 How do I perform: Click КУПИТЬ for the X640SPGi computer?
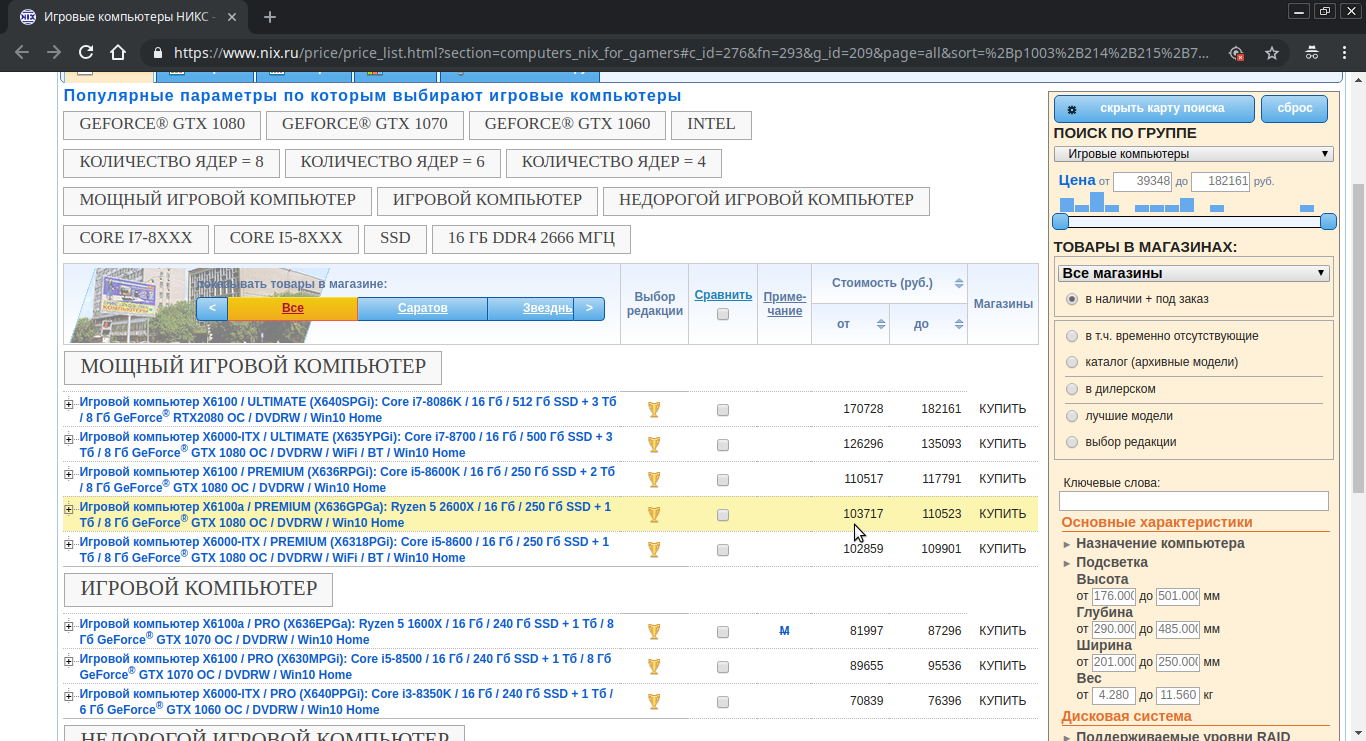pyautogui.click(x=1002, y=409)
